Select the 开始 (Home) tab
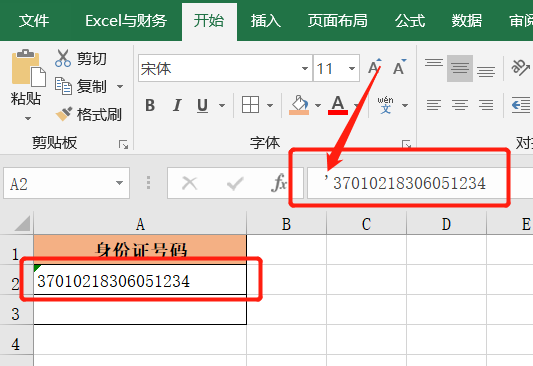 click(209, 21)
